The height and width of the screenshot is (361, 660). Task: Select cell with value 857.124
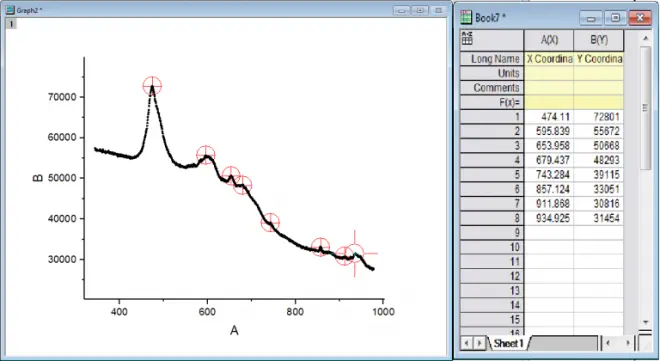(x=549, y=189)
